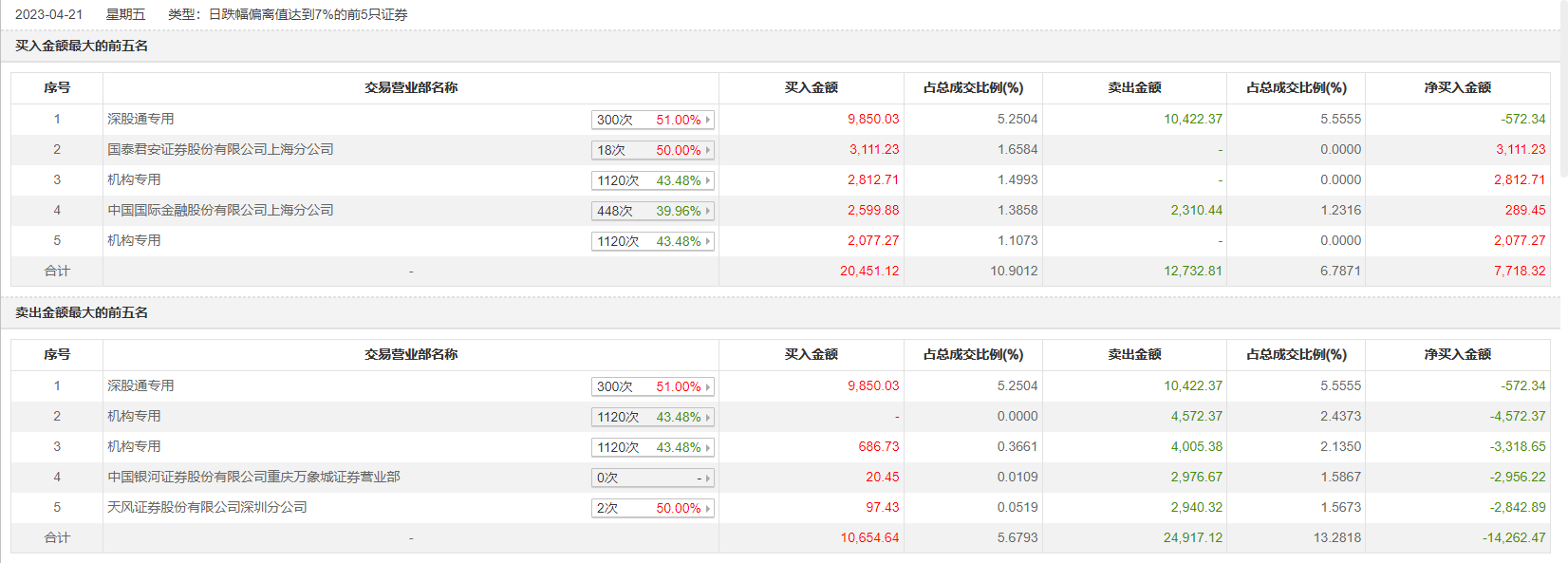Open 中国银河证券重庆万象城证券营业部 link
1568x563 pixels.
click(253, 477)
